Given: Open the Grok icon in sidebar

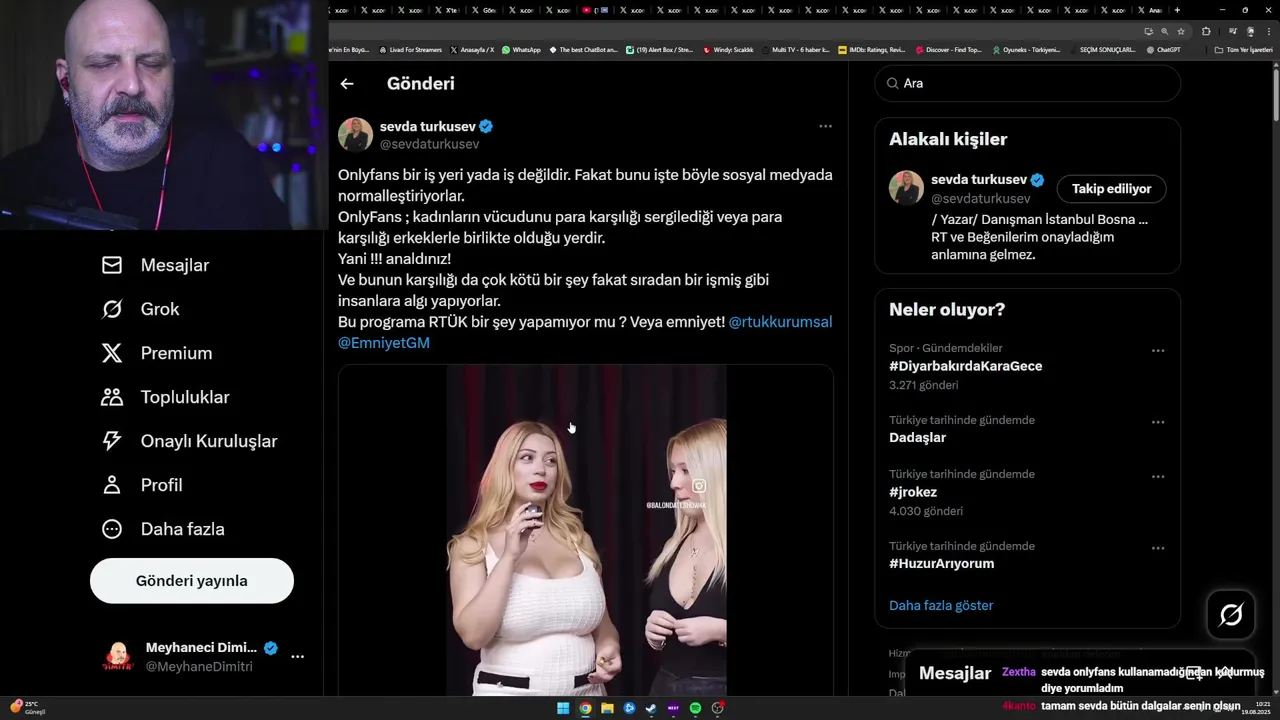Looking at the screenshot, I should click(x=112, y=309).
